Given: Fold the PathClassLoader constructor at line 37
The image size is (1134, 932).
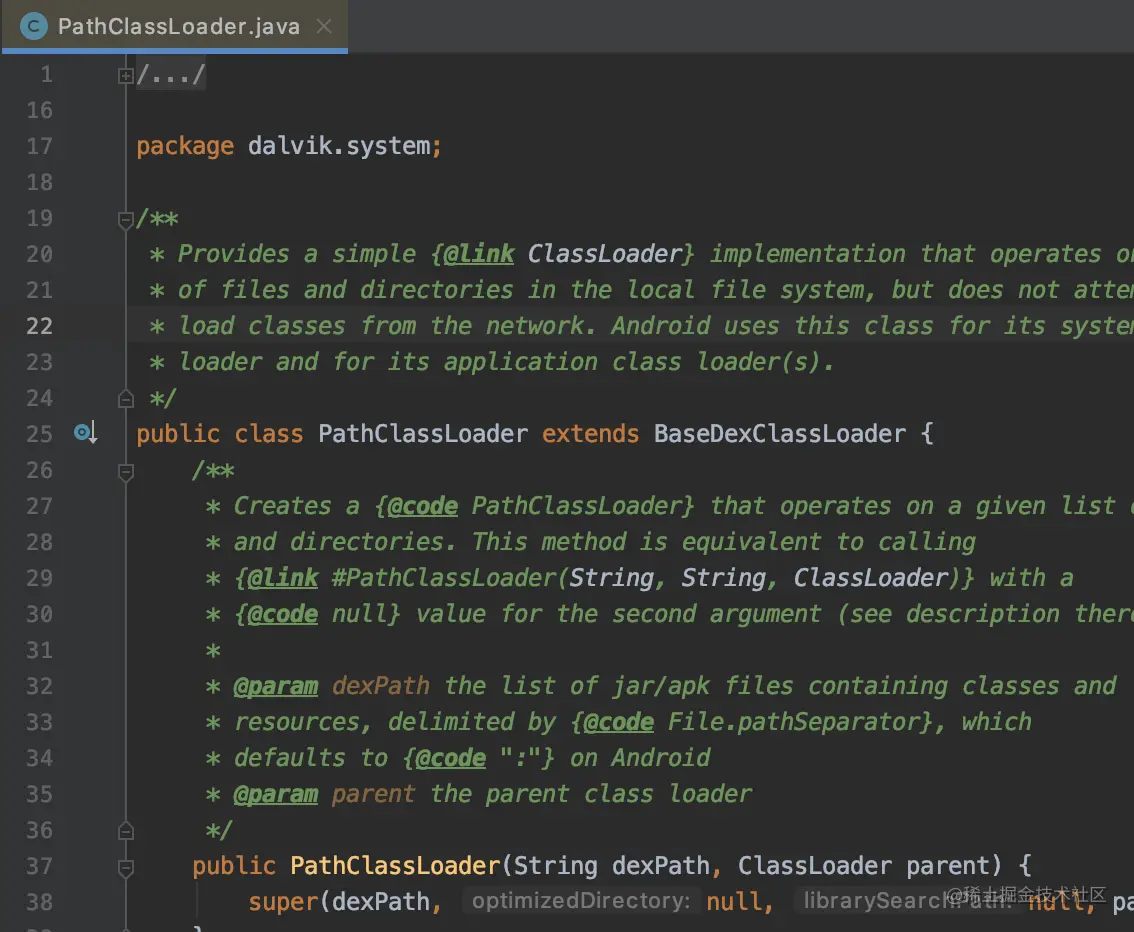Looking at the screenshot, I should (126, 867).
